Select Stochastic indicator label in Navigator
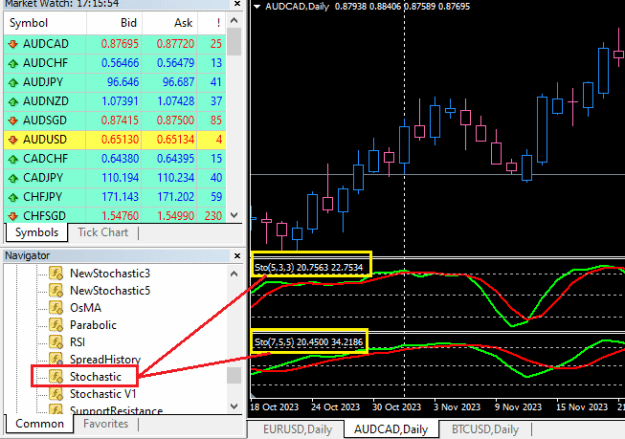This screenshot has width=625, height=439. (96, 376)
